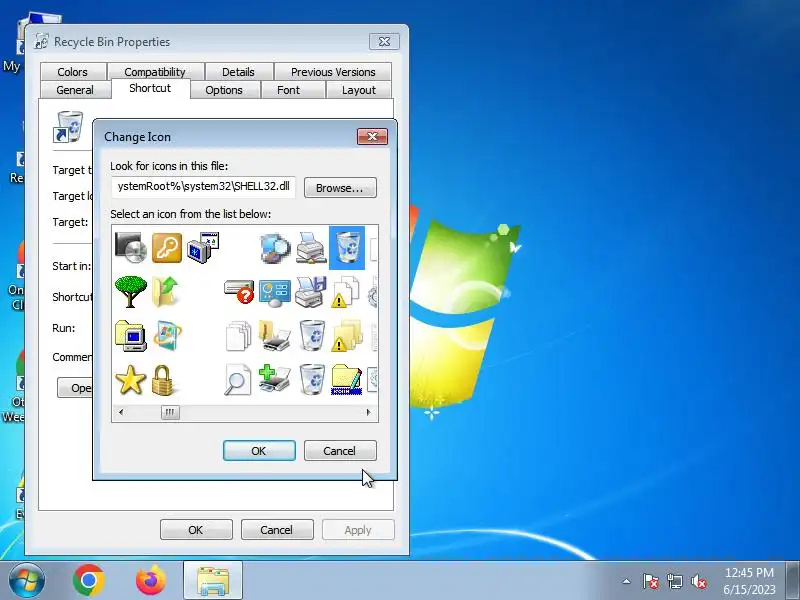The height and width of the screenshot is (600, 800).
Task: Click Browse... for icon file
Action: pos(340,188)
